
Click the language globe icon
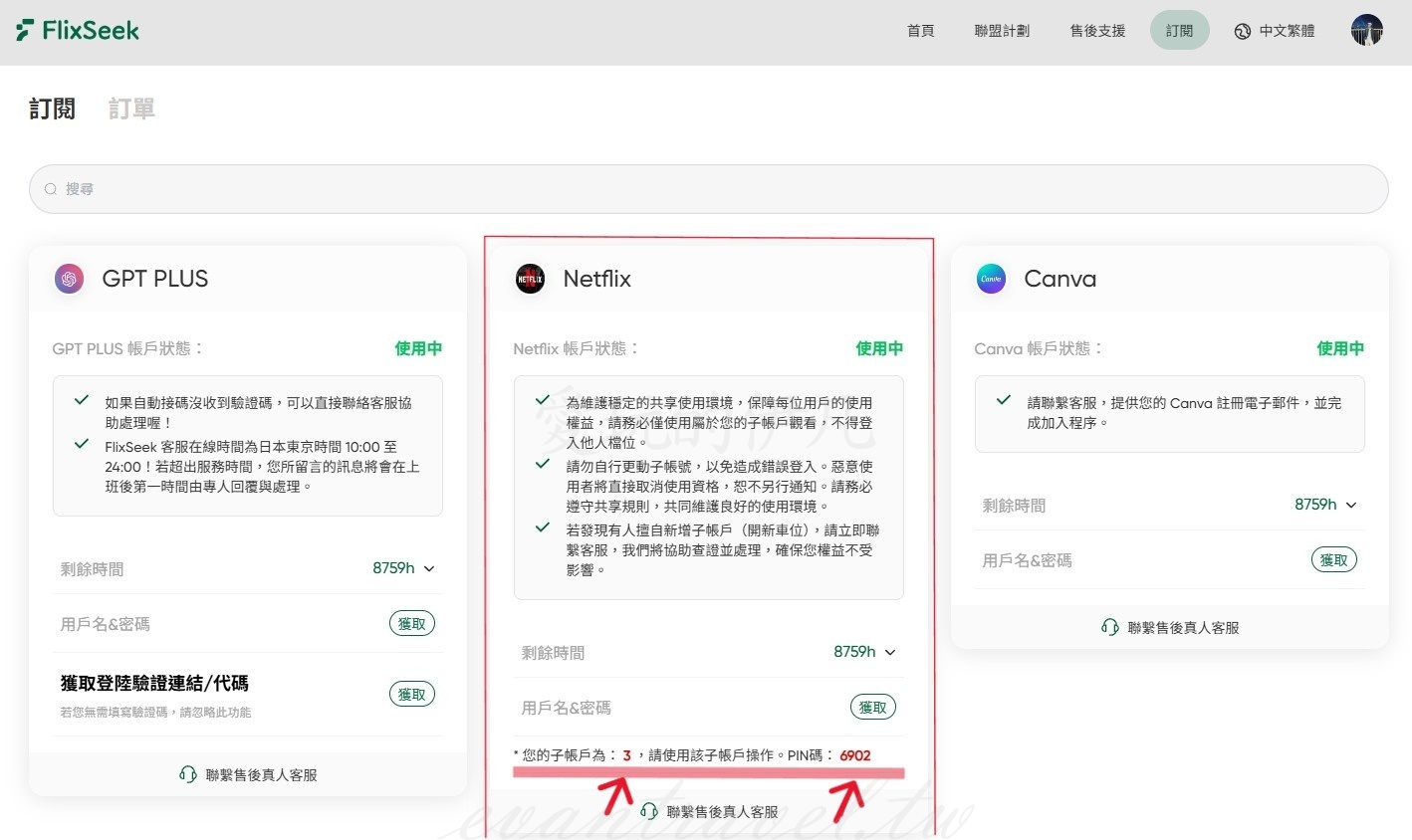coord(1242,31)
